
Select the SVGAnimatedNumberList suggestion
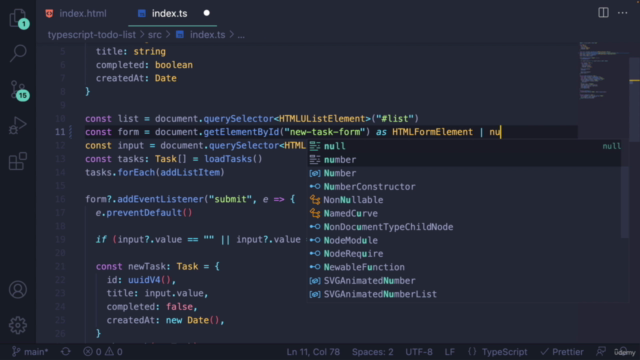pyautogui.click(x=464, y=294)
